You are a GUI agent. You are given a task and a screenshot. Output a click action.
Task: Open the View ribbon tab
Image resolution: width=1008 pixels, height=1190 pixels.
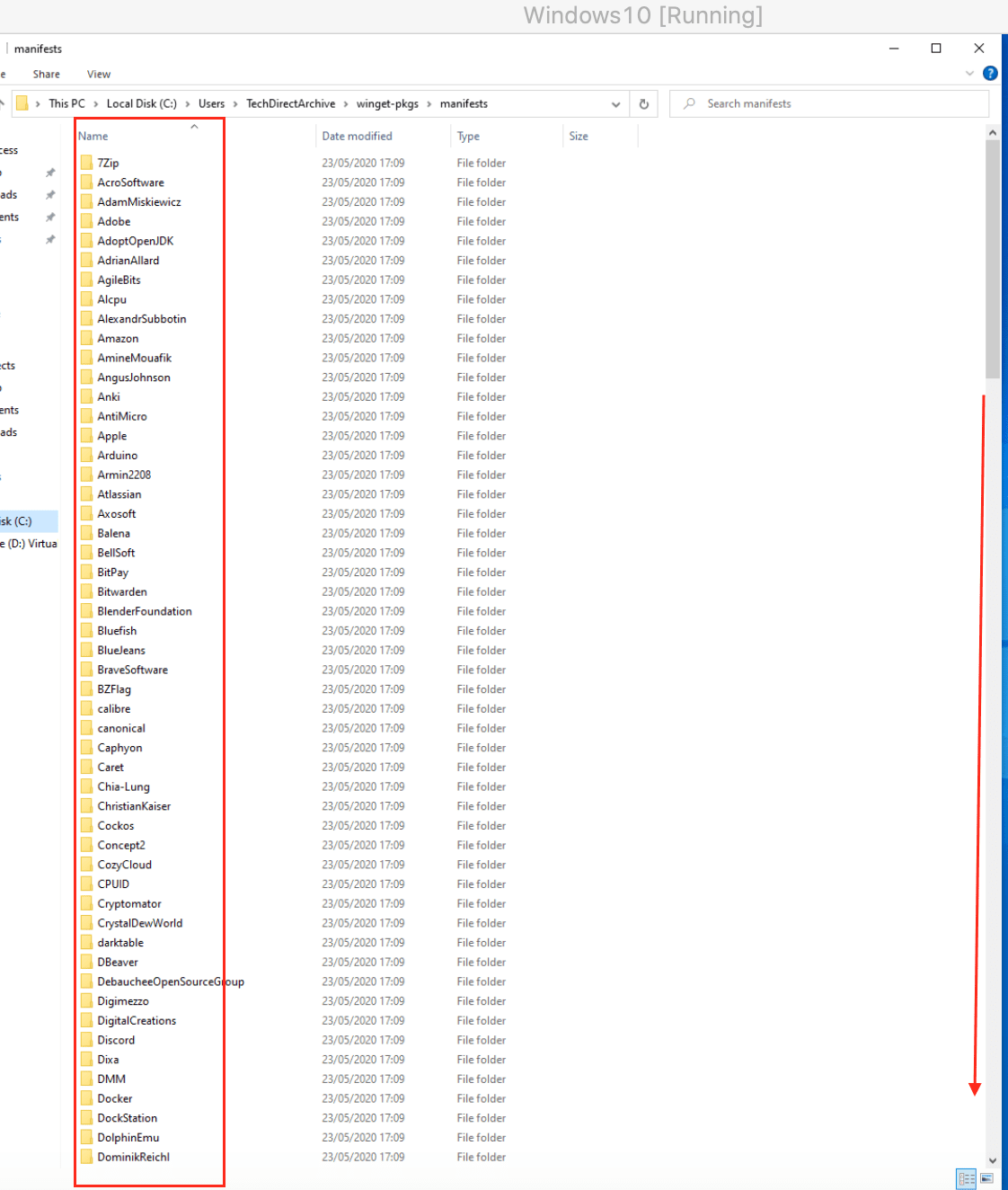[99, 75]
